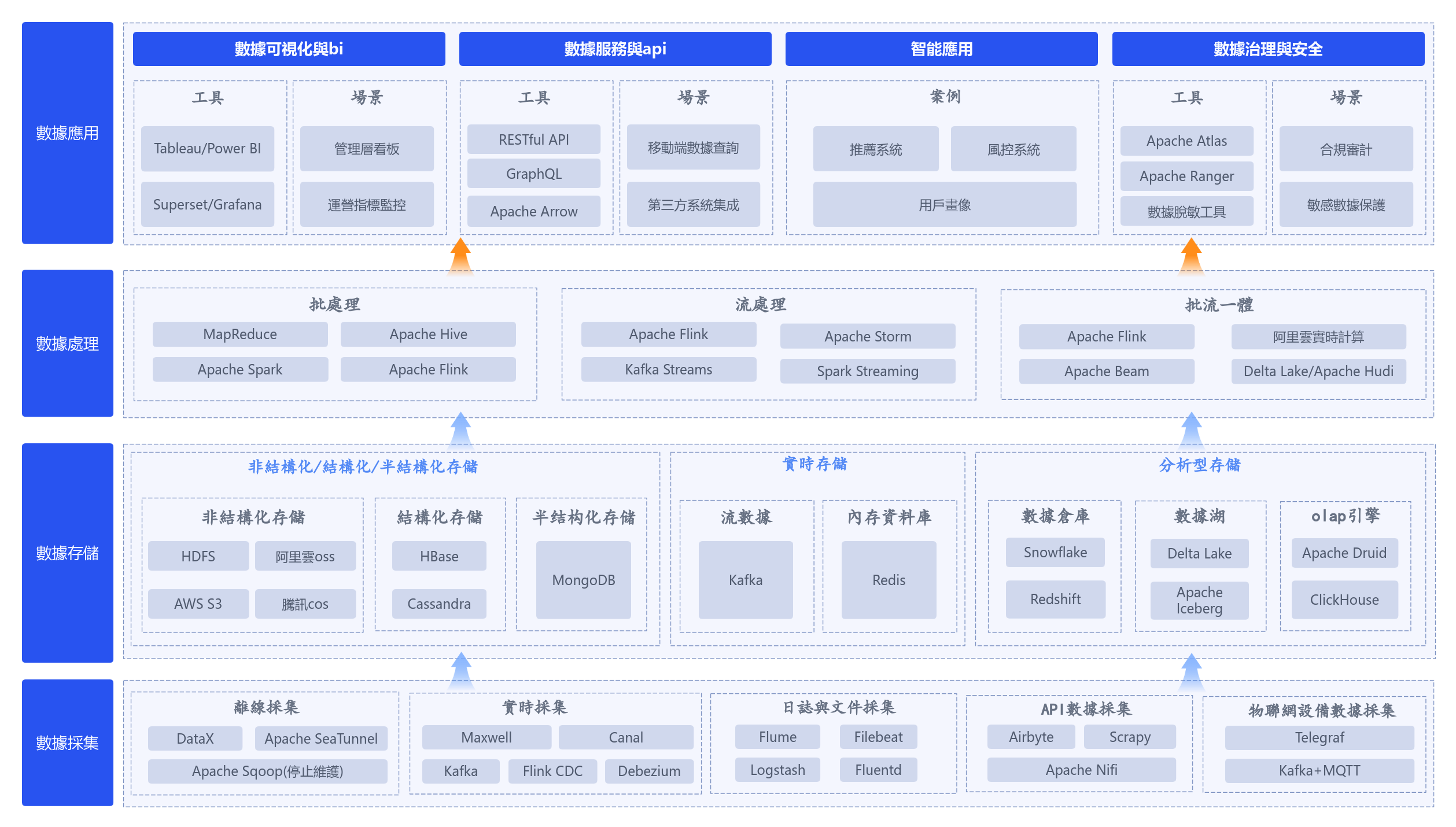The width and height of the screenshot is (1456, 827).
Task: Select the 合規審計 box
Action: click(1346, 149)
